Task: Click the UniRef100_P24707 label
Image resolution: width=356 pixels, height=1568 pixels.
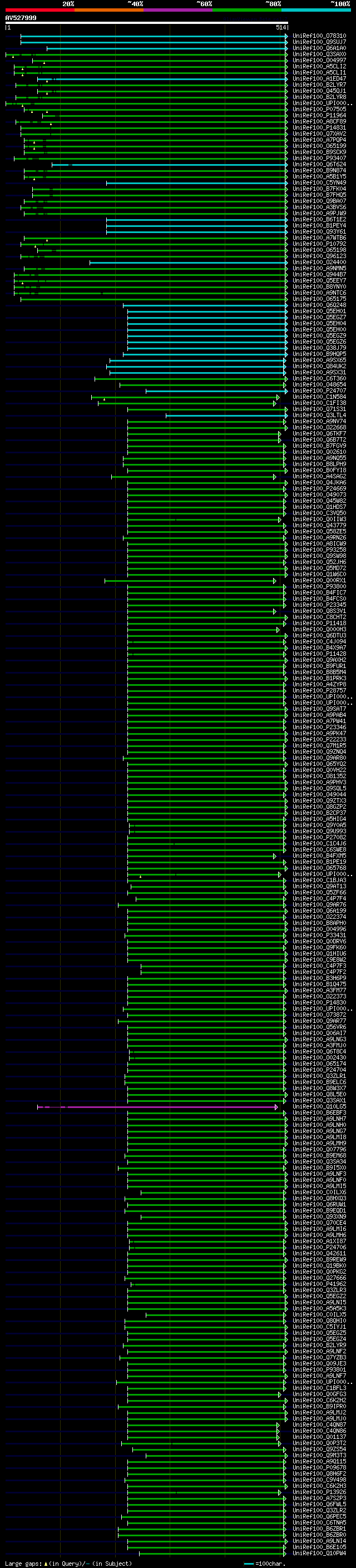Action: tap(319, 391)
